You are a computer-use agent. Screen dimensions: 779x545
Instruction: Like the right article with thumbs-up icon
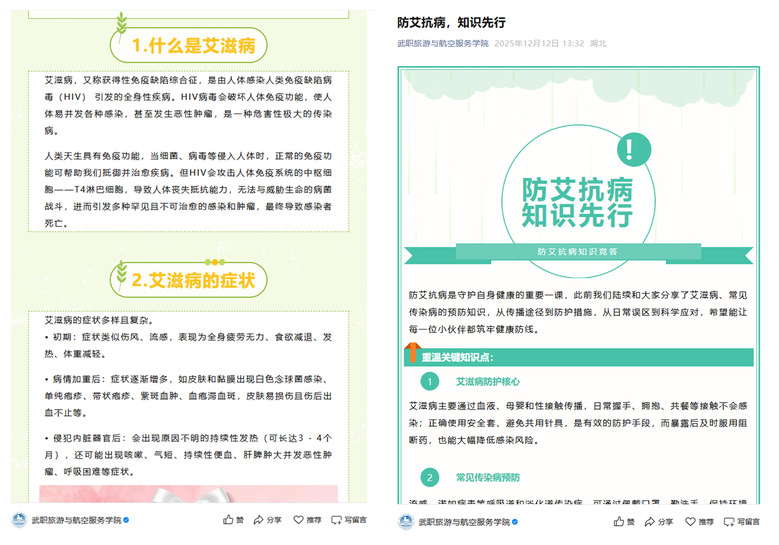620,521
